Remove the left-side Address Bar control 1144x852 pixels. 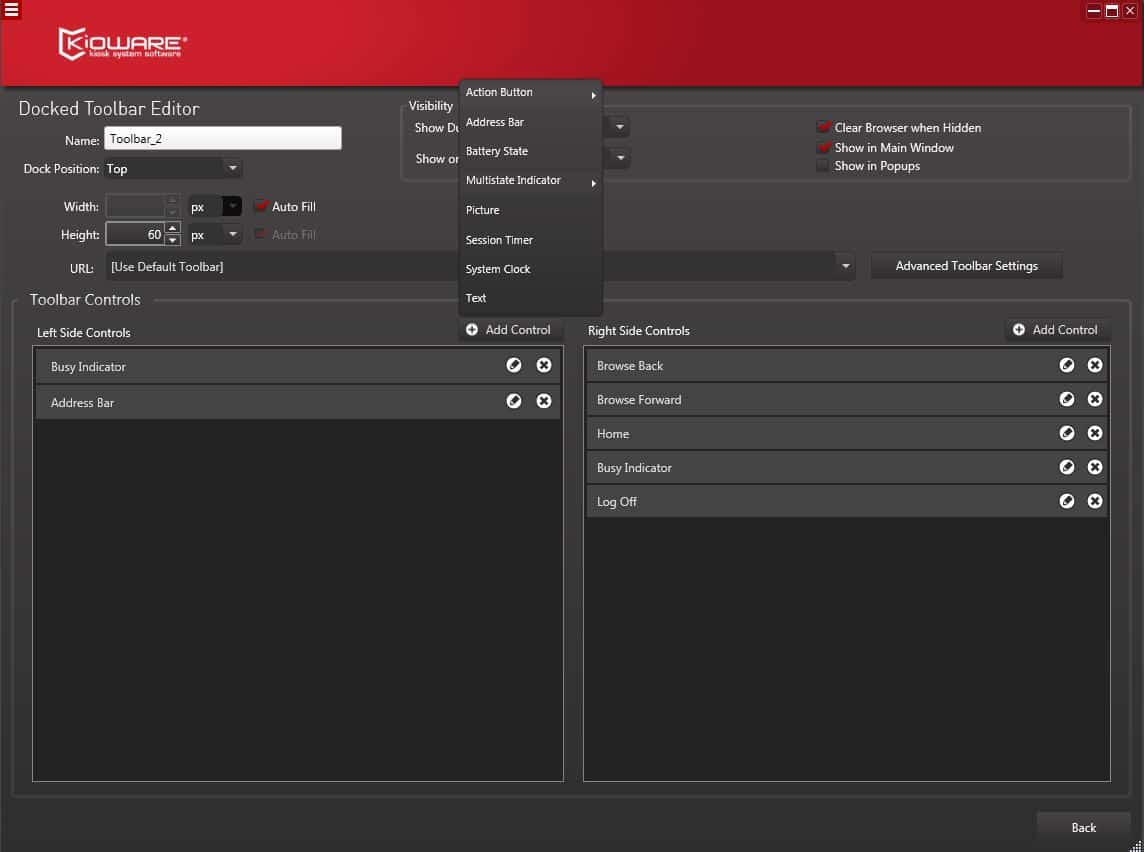tap(544, 401)
